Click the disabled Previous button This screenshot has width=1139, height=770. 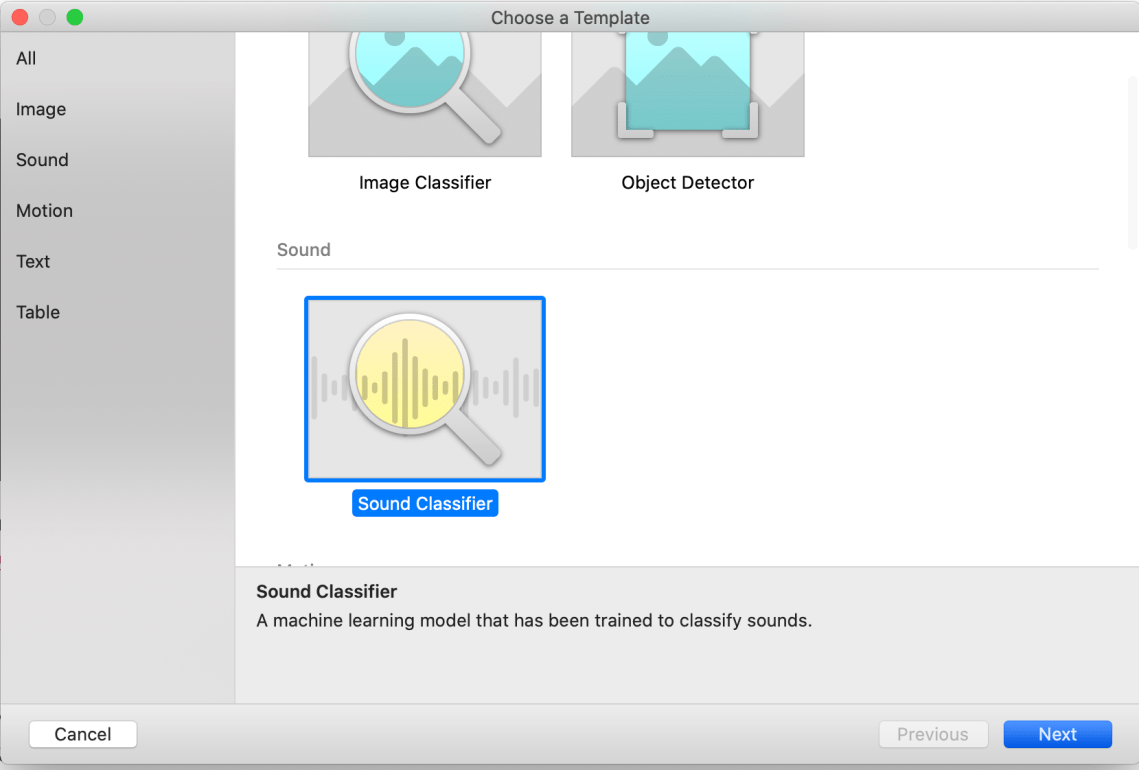click(x=933, y=734)
